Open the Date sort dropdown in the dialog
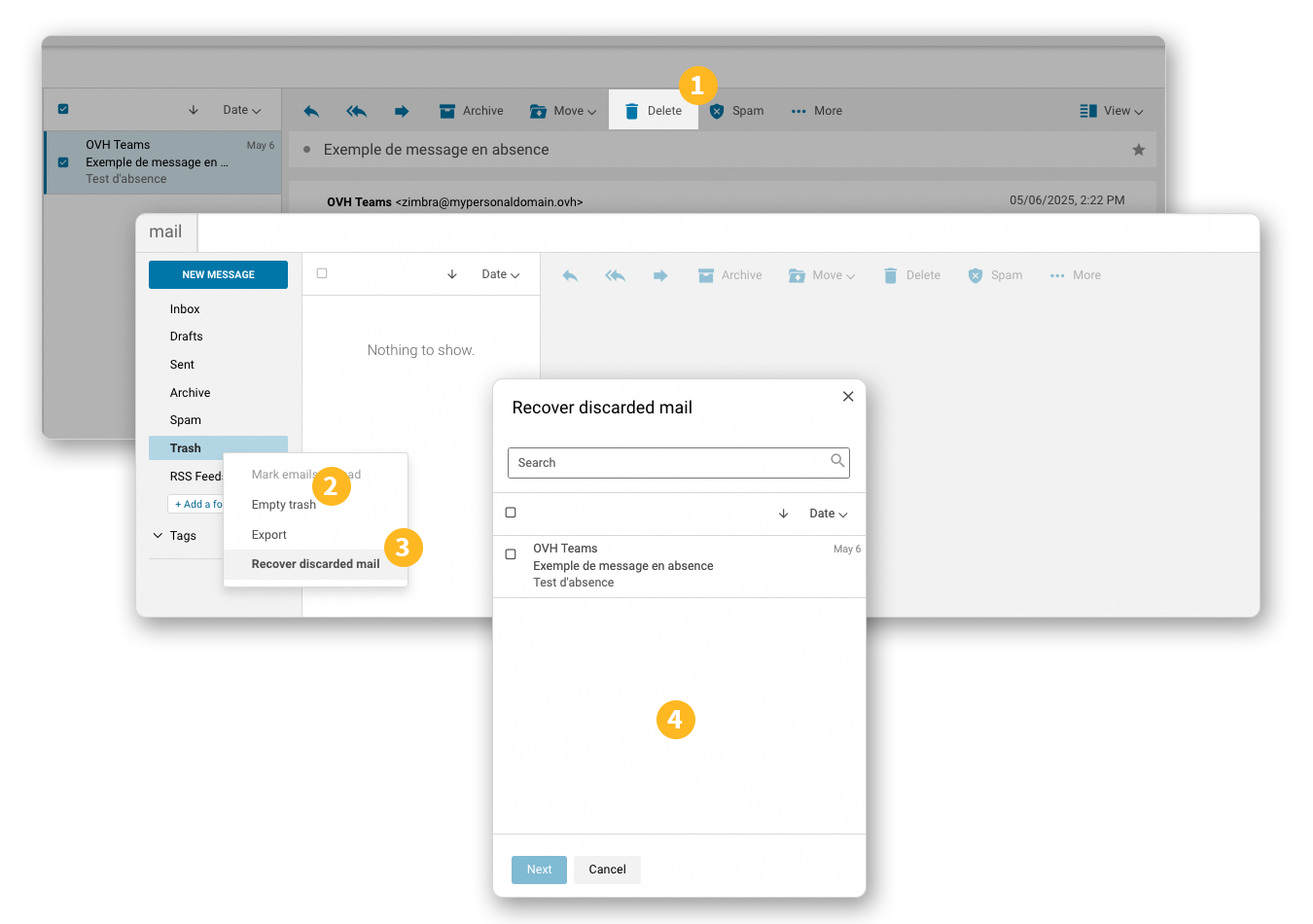This screenshot has width=1313, height=924. [827, 514]
